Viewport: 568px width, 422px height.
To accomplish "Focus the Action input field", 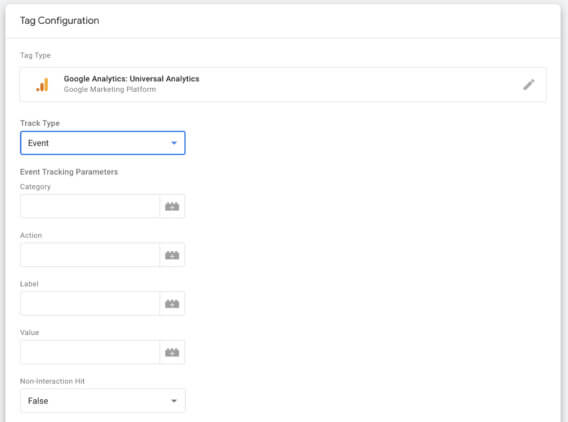I will 90,255.
